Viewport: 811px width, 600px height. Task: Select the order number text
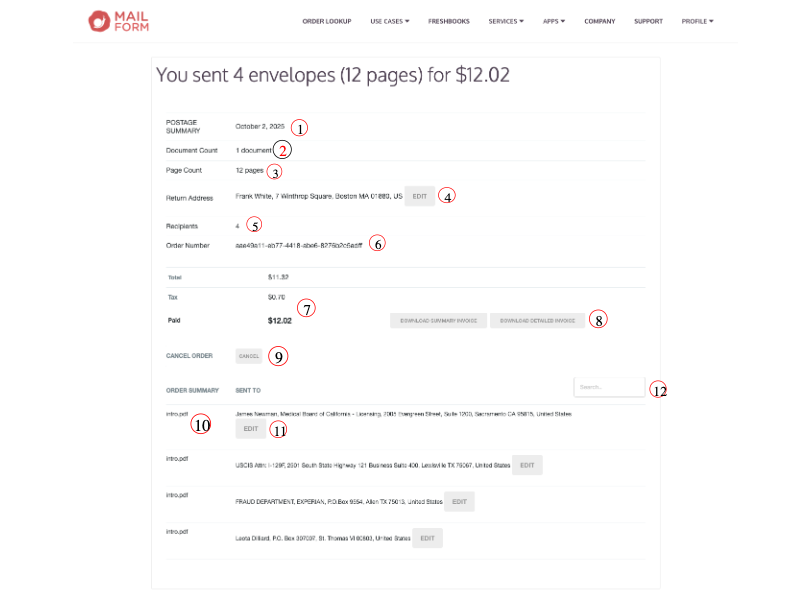pyautogui.click(x=299, y=245)
